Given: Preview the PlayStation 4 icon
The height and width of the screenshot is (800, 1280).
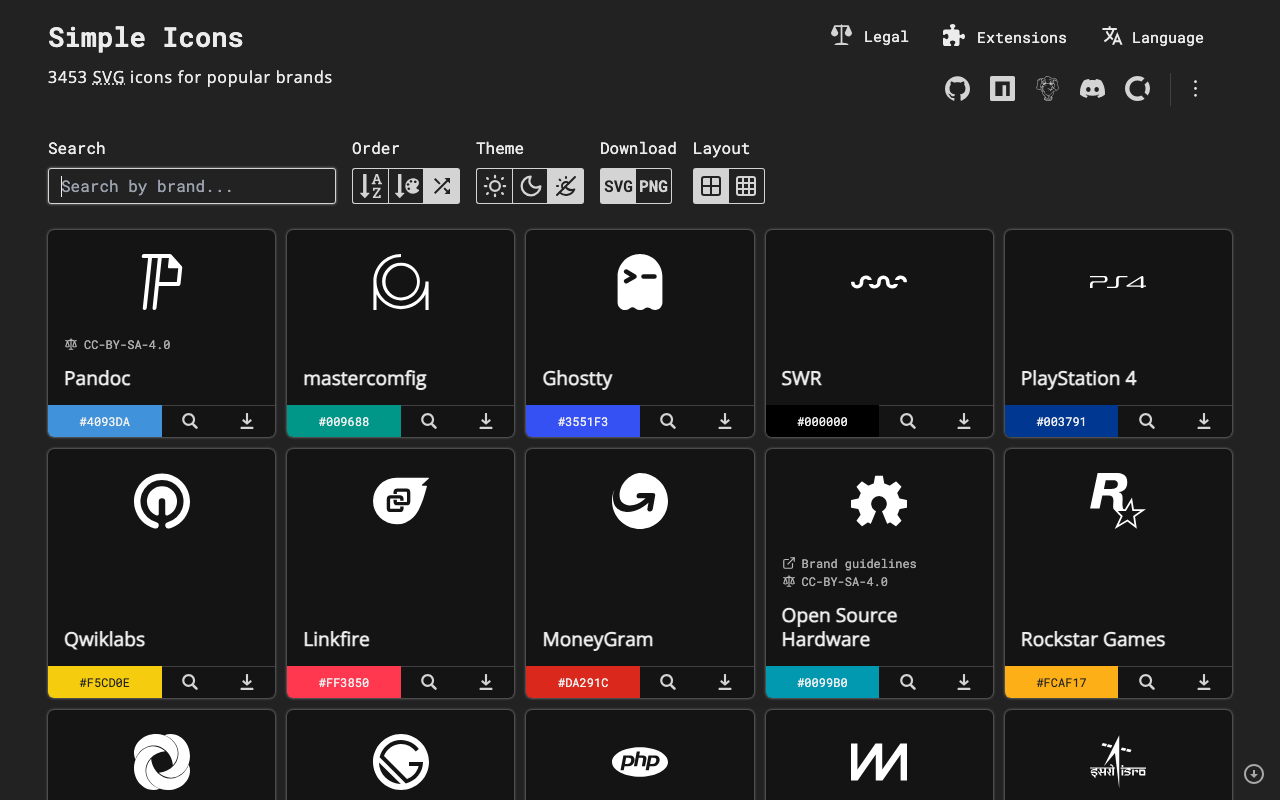Looking at the screenshot, I should tap(1147, 421).
